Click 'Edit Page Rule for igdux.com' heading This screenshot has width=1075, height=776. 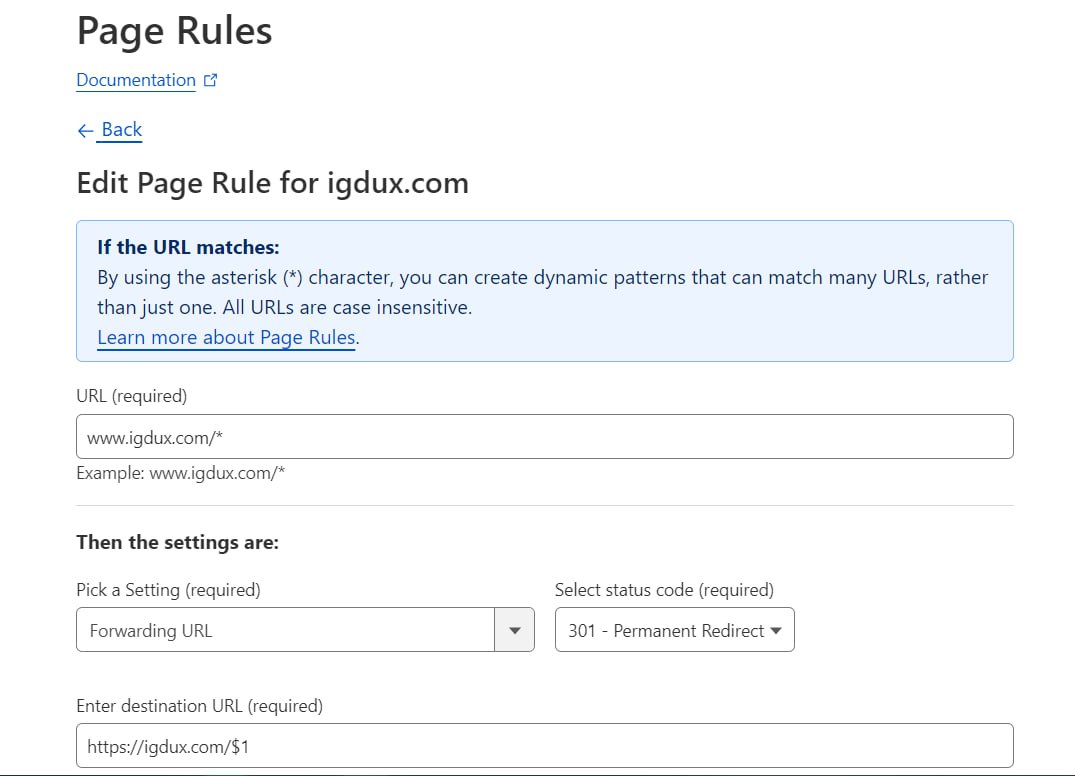(x=272, y=183)
